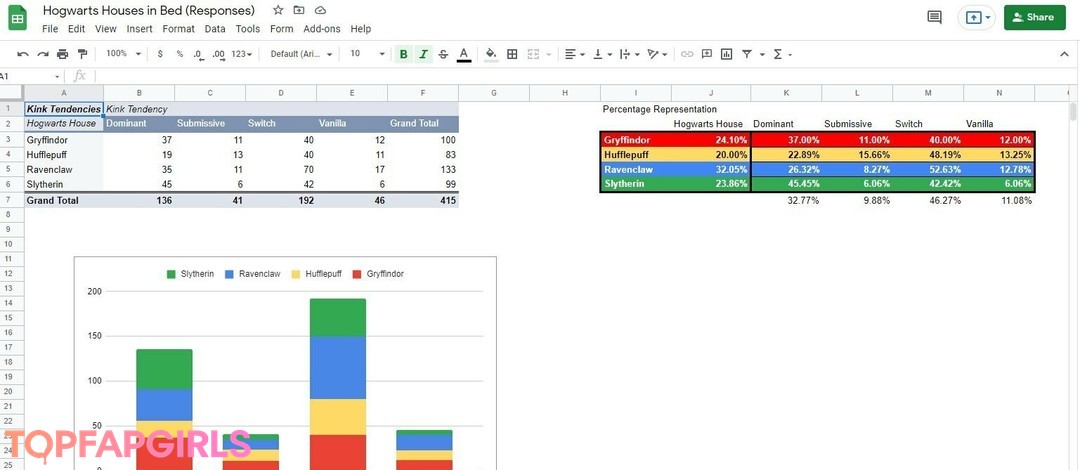Click the Insert link icon
1080x470 pixels.
point(687,54)
